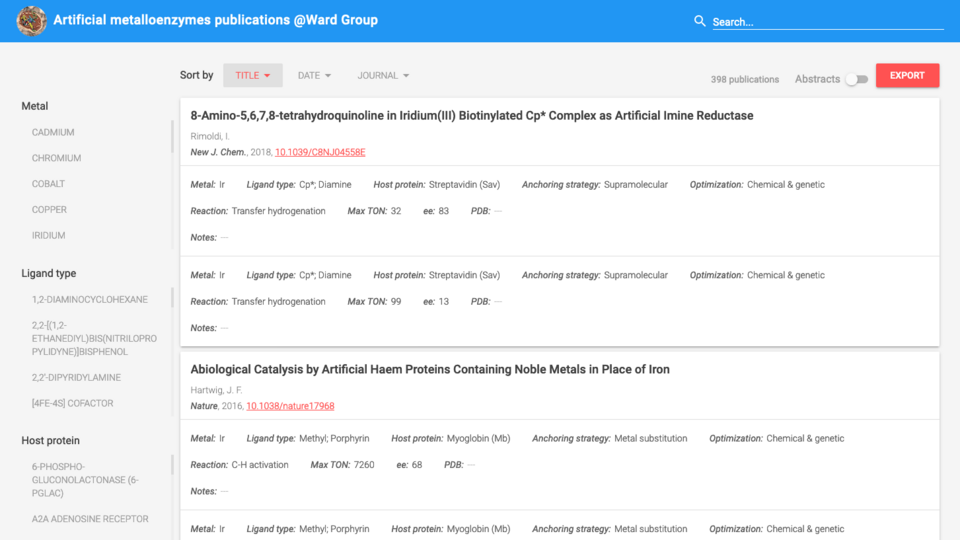Open the Title sort dropdown

click(252, 75)
